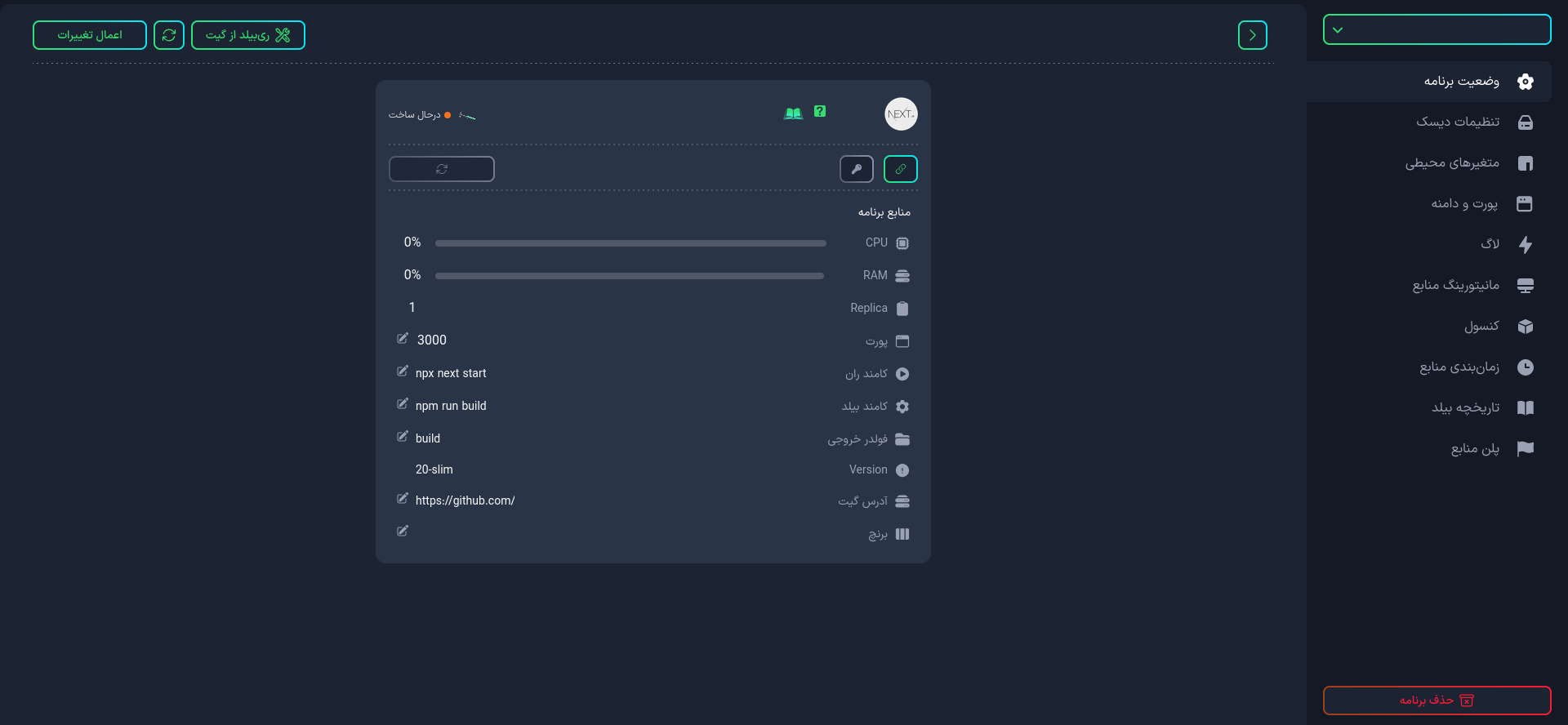The width and height of the screenshot is (1568, 725).
Task: Click the CPU usage progress bar
Action: pos(630,243)
